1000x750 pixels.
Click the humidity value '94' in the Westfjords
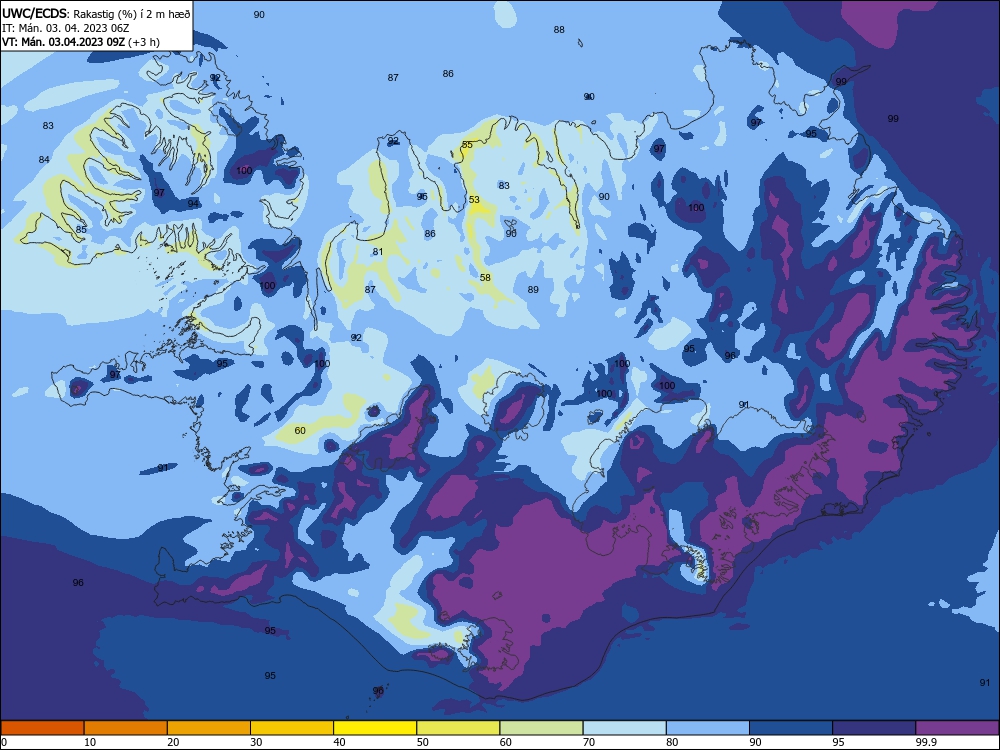point(193,203)
